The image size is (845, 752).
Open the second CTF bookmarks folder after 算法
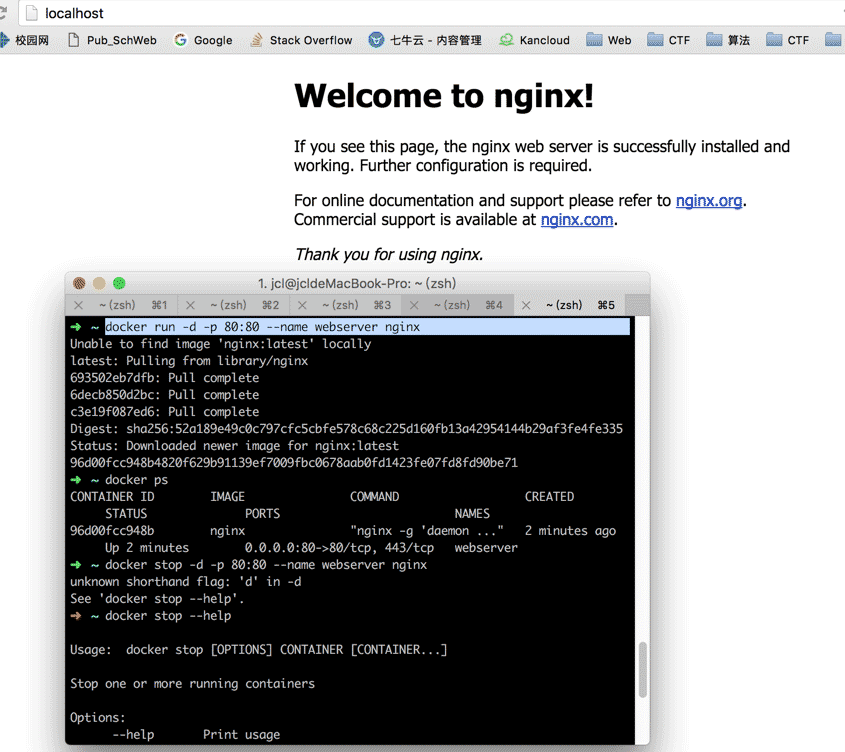[x=787, y=40]
